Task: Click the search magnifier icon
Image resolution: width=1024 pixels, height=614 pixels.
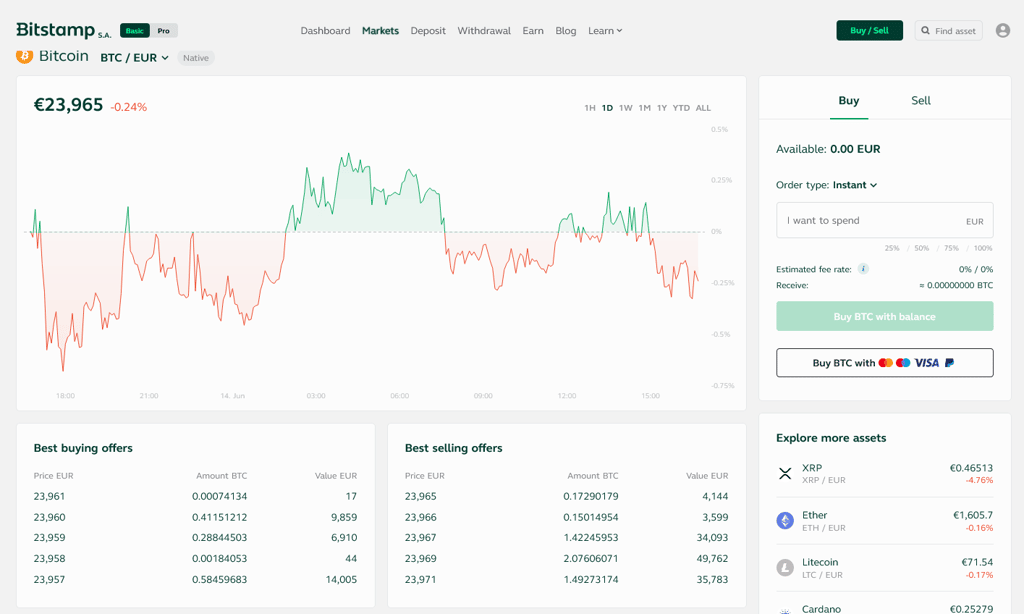Action: 925,30
